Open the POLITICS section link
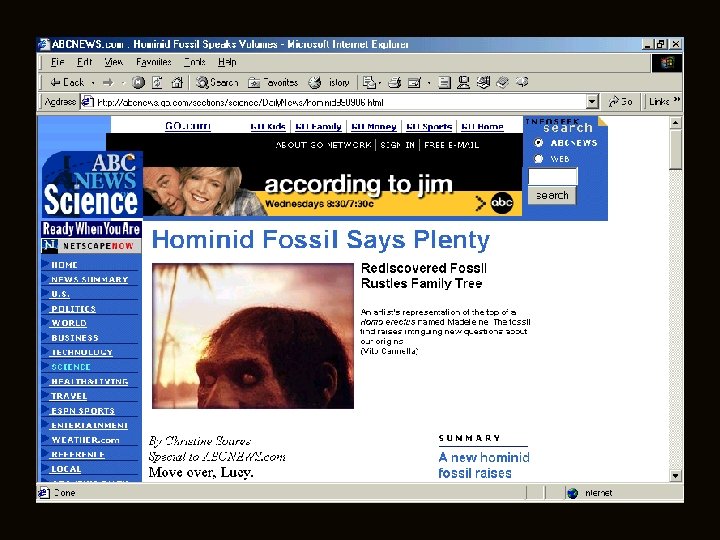This screenshot has height=540, width=720. tap(73, 309)
